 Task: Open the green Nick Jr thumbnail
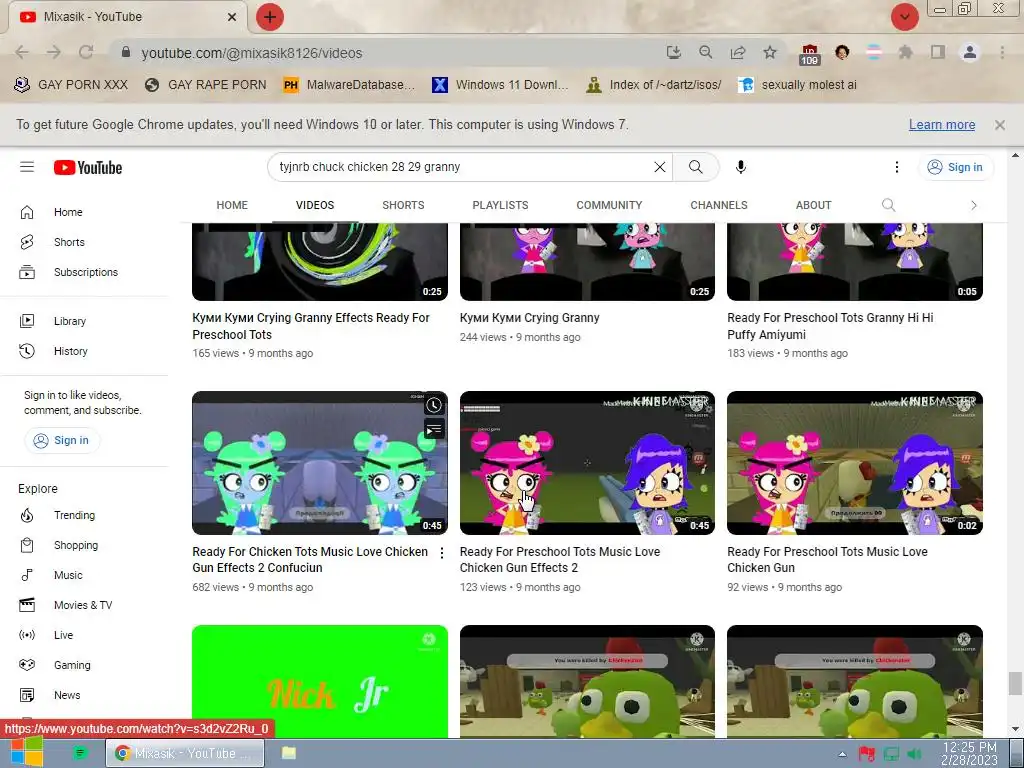pyautogui.click(x=320, y=681)
